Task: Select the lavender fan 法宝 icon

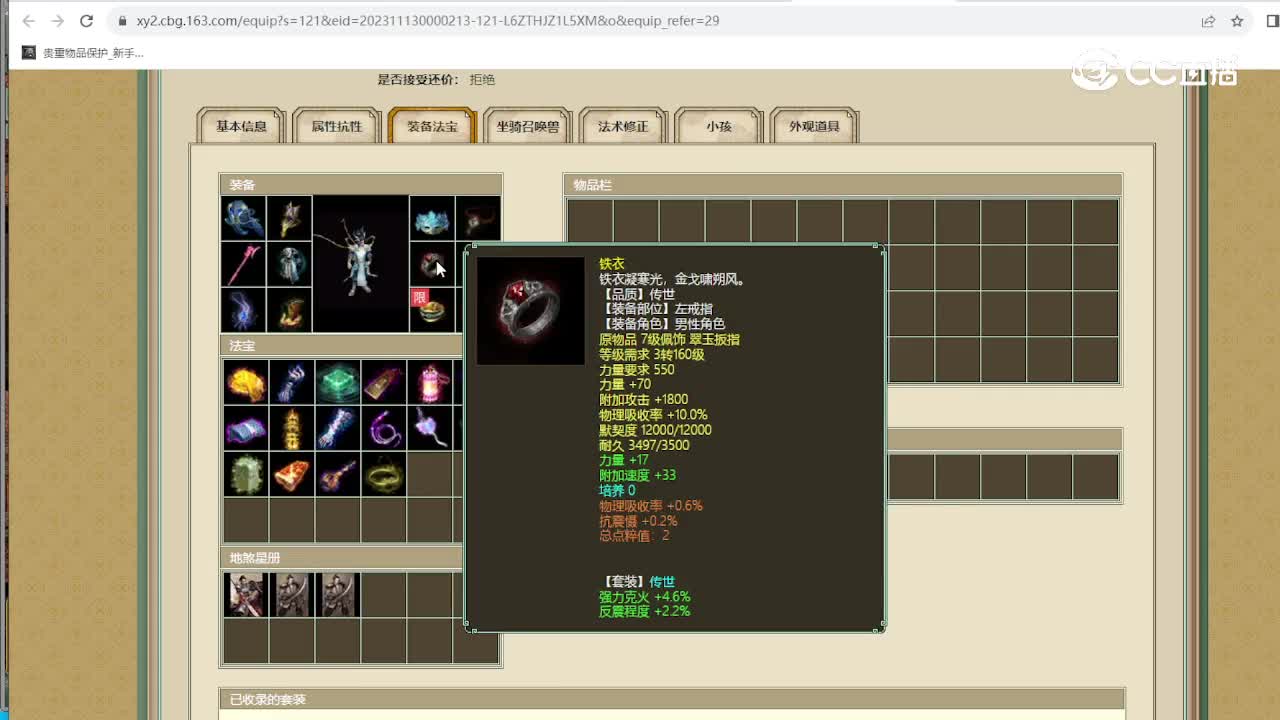Action: (x=430, y=428)
